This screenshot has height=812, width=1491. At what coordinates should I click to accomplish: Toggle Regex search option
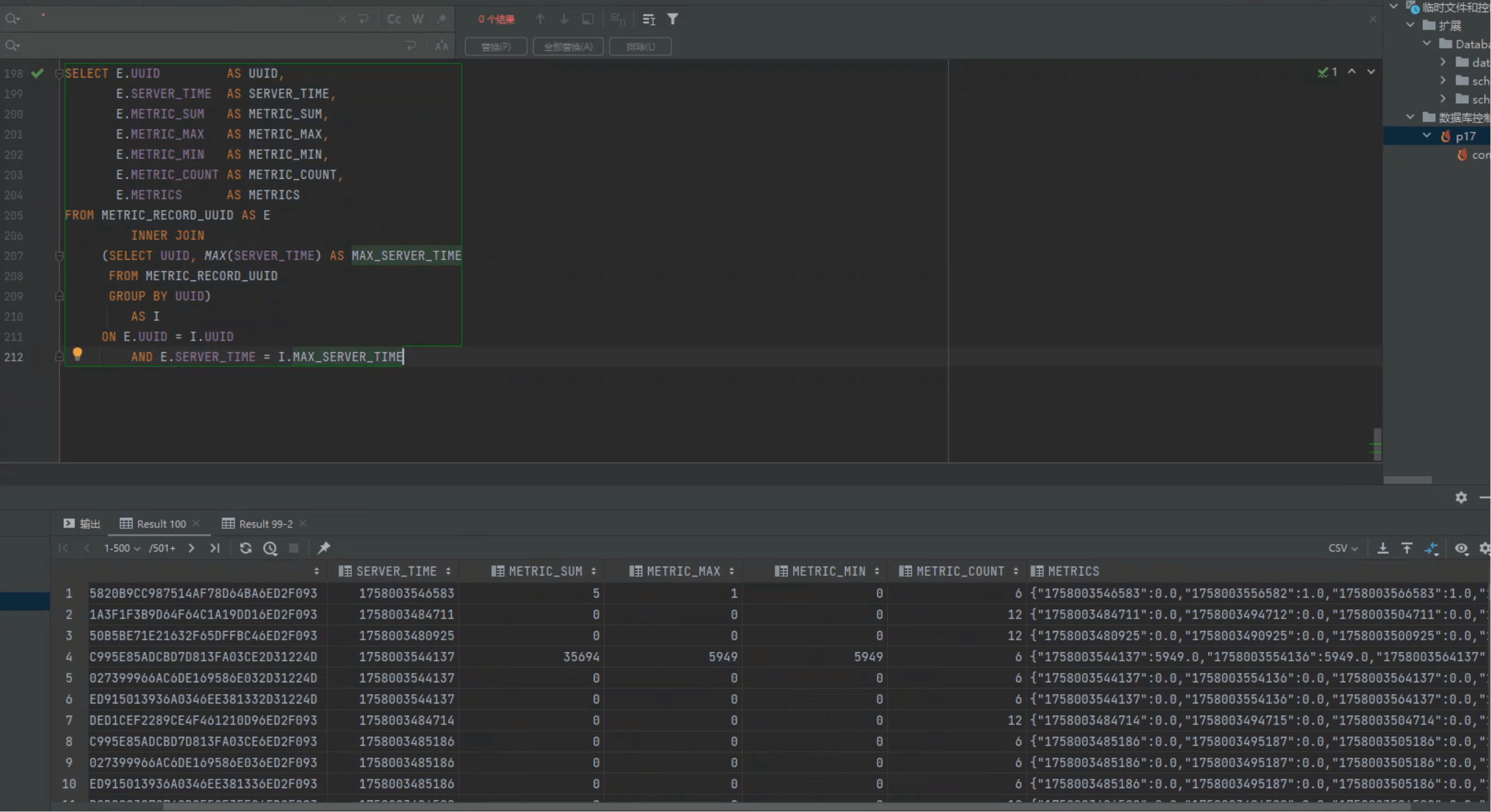coord(442,19)
